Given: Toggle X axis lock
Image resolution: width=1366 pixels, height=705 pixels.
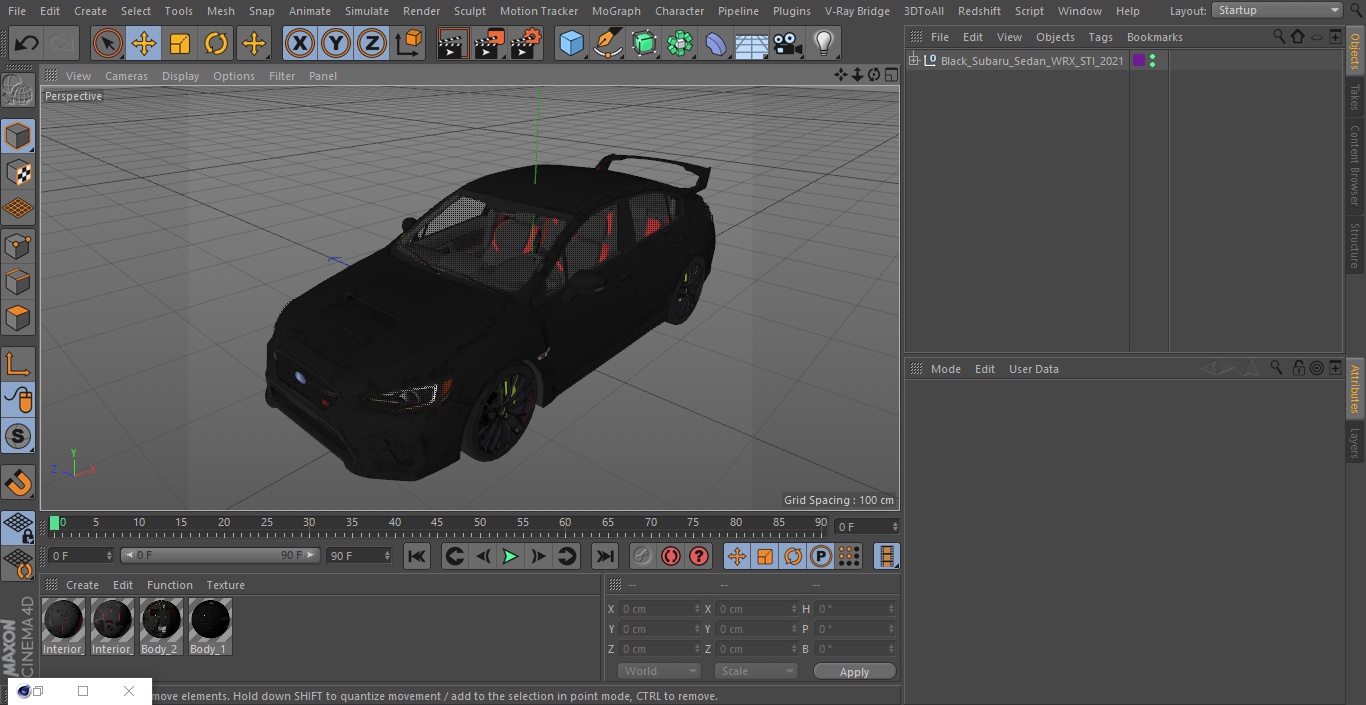Looking at the screenshot, I should [299, 43].
